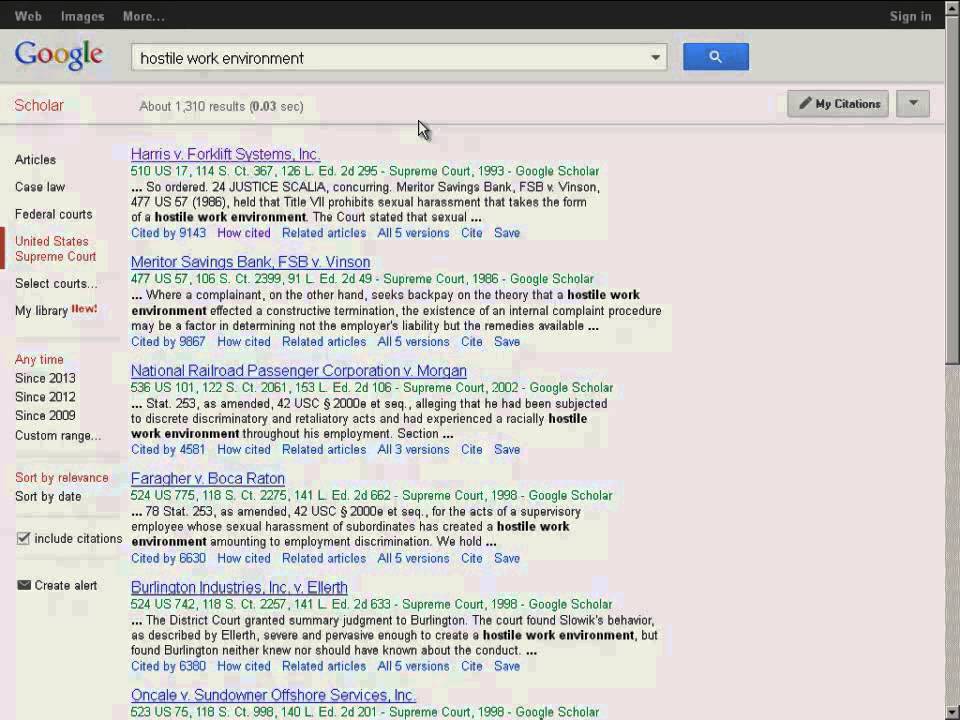Expand the dropdown next to My Citations
The width and height of the screenshot is (960, 720).
[913, 103]
